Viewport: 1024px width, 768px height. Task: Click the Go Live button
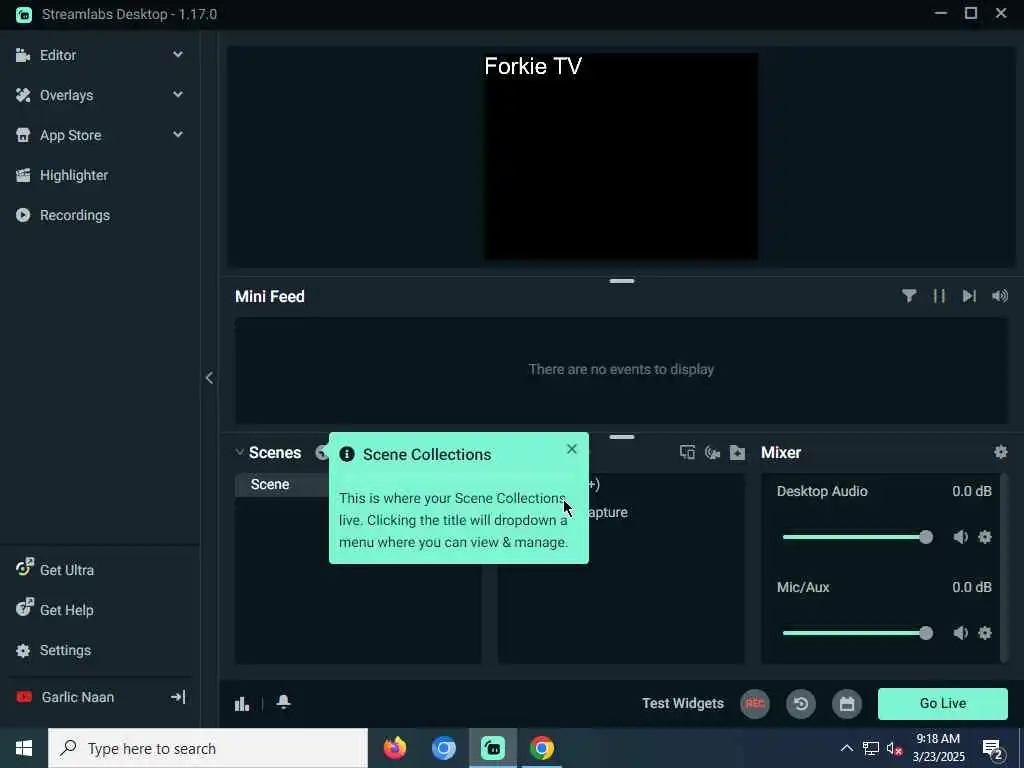[943, 703]
